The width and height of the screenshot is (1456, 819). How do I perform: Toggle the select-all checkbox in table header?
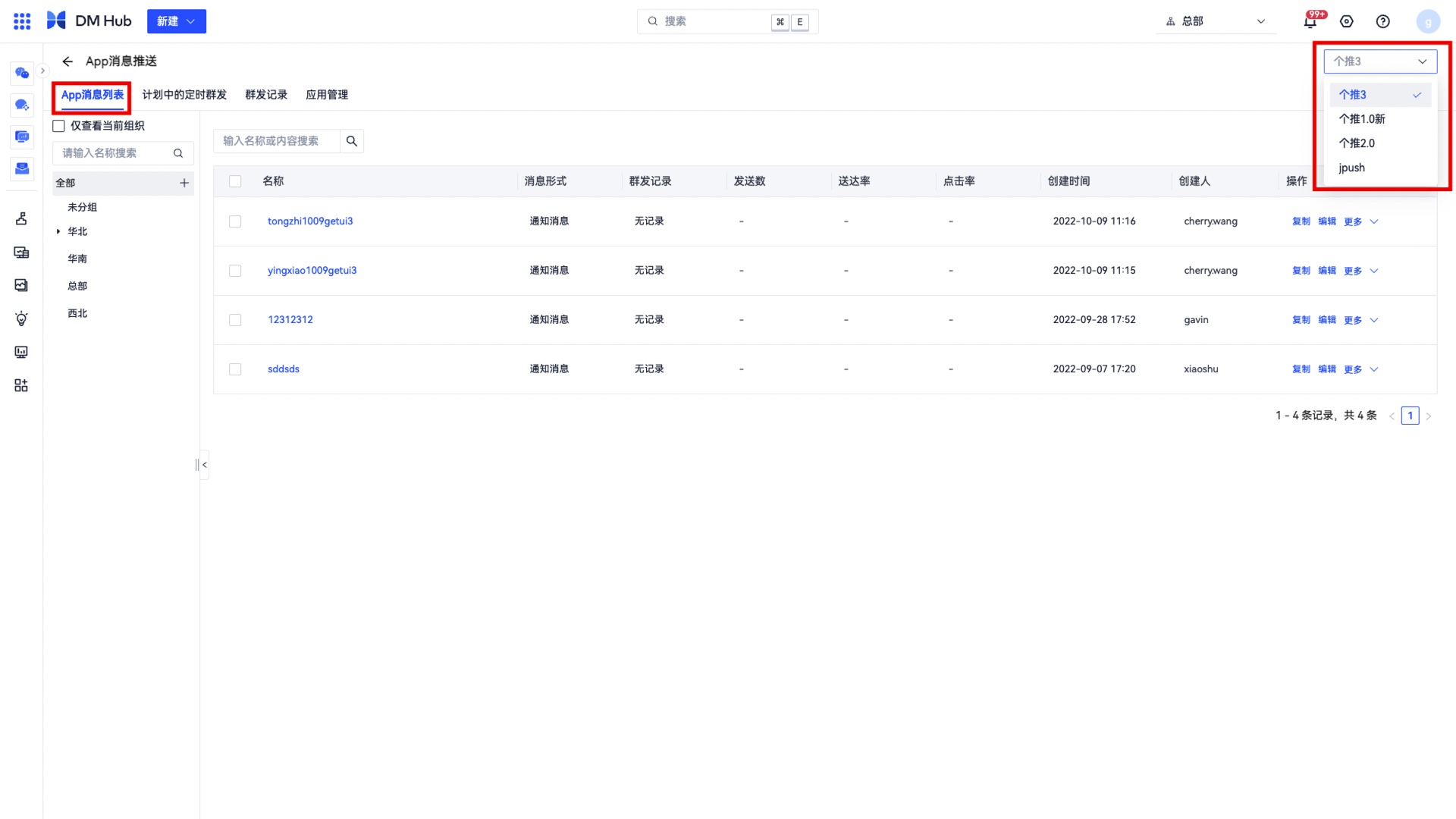(235, 181)
